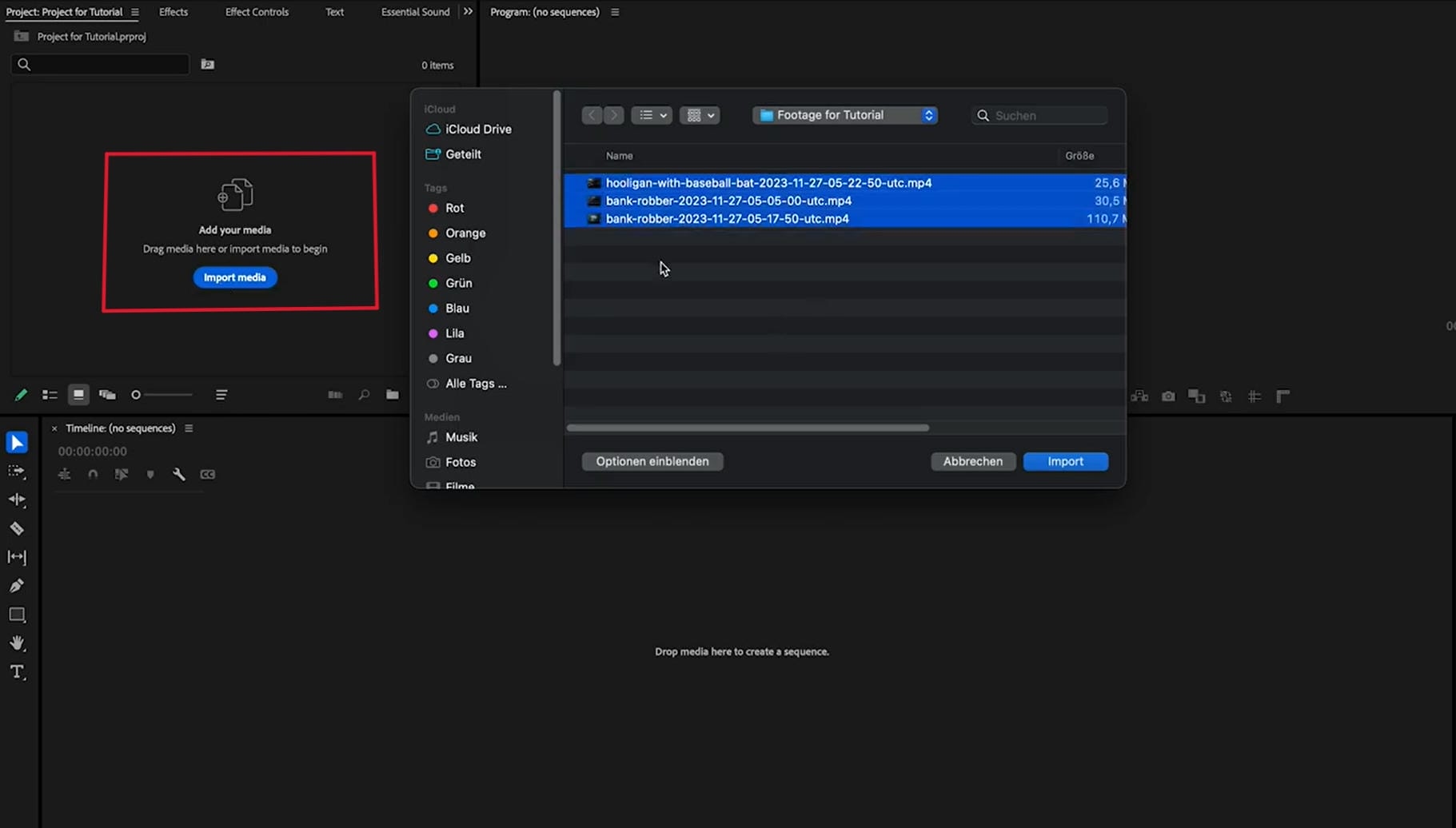The image size is (1456, 828).
Task: Open Footage for Tutorial folder dropdown
Action: (x=845, y=115)
